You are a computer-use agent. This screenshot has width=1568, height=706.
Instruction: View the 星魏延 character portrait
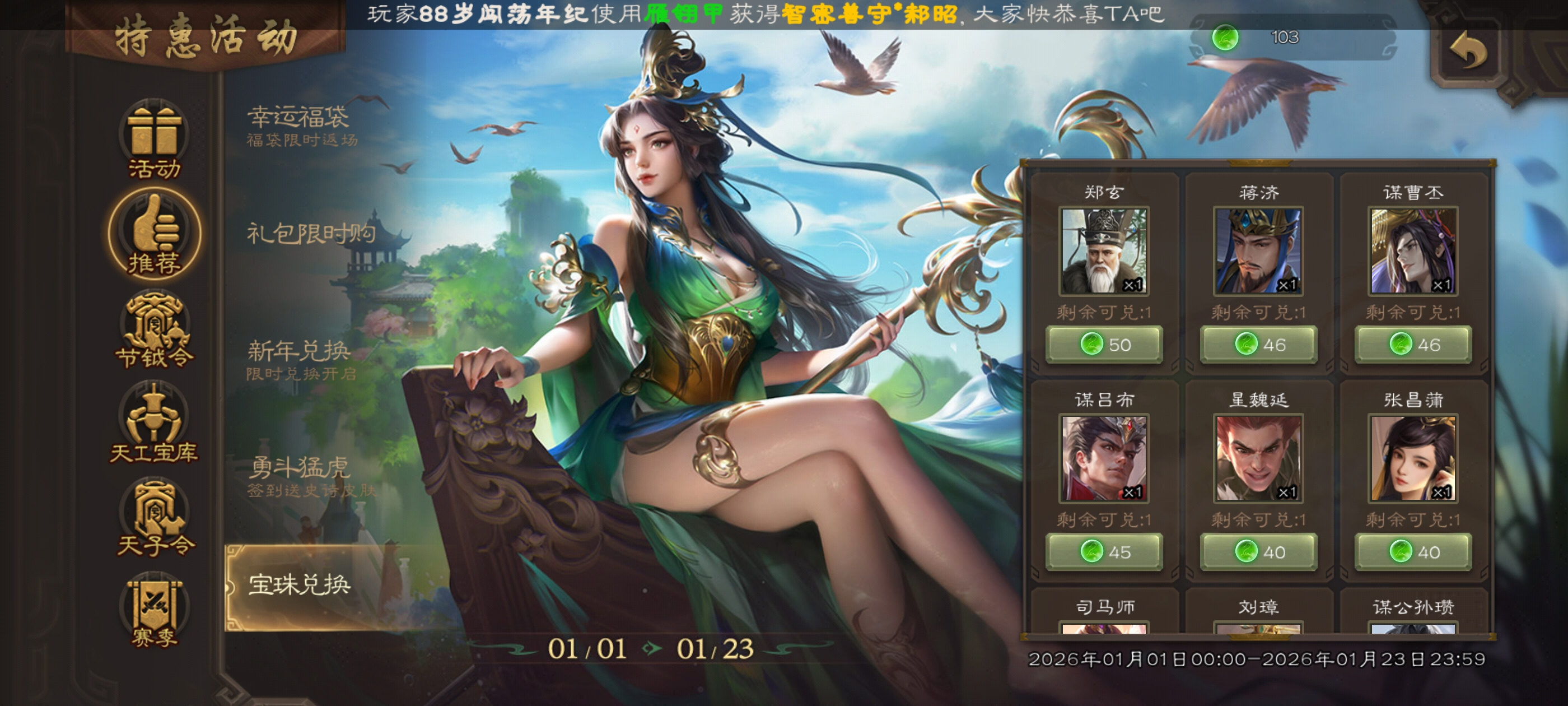pyautogui.click(x=1259, y=458)
